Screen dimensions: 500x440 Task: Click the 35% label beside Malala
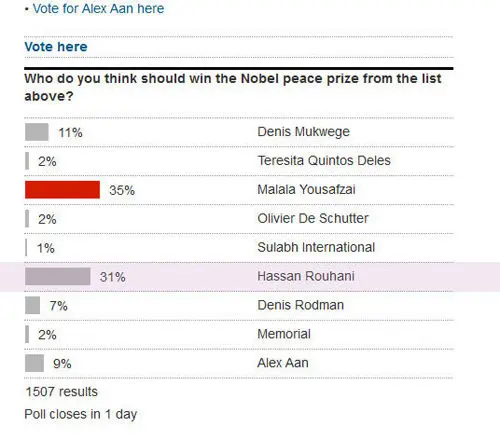tap(122, 190)
